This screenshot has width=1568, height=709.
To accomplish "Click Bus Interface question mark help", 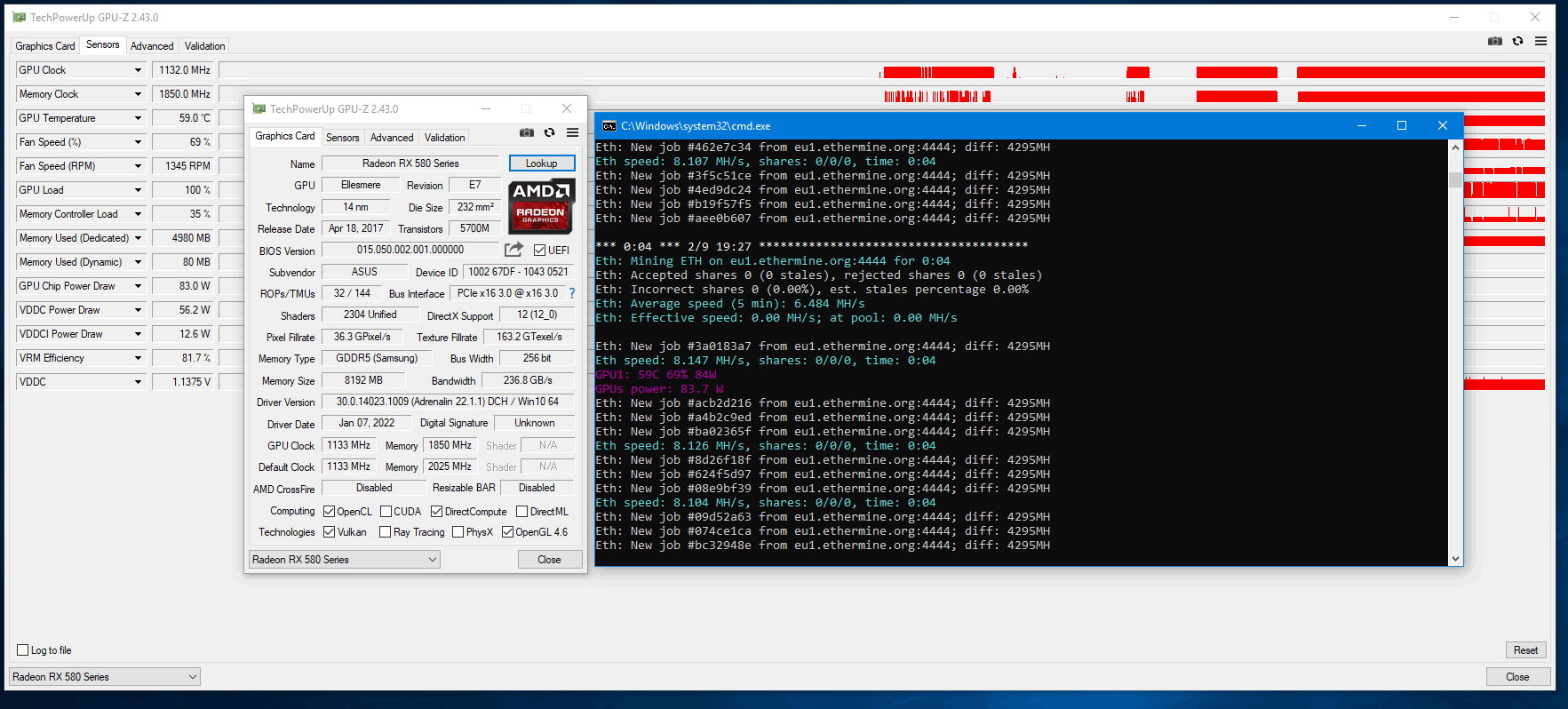I will click(x=571, y=293).
